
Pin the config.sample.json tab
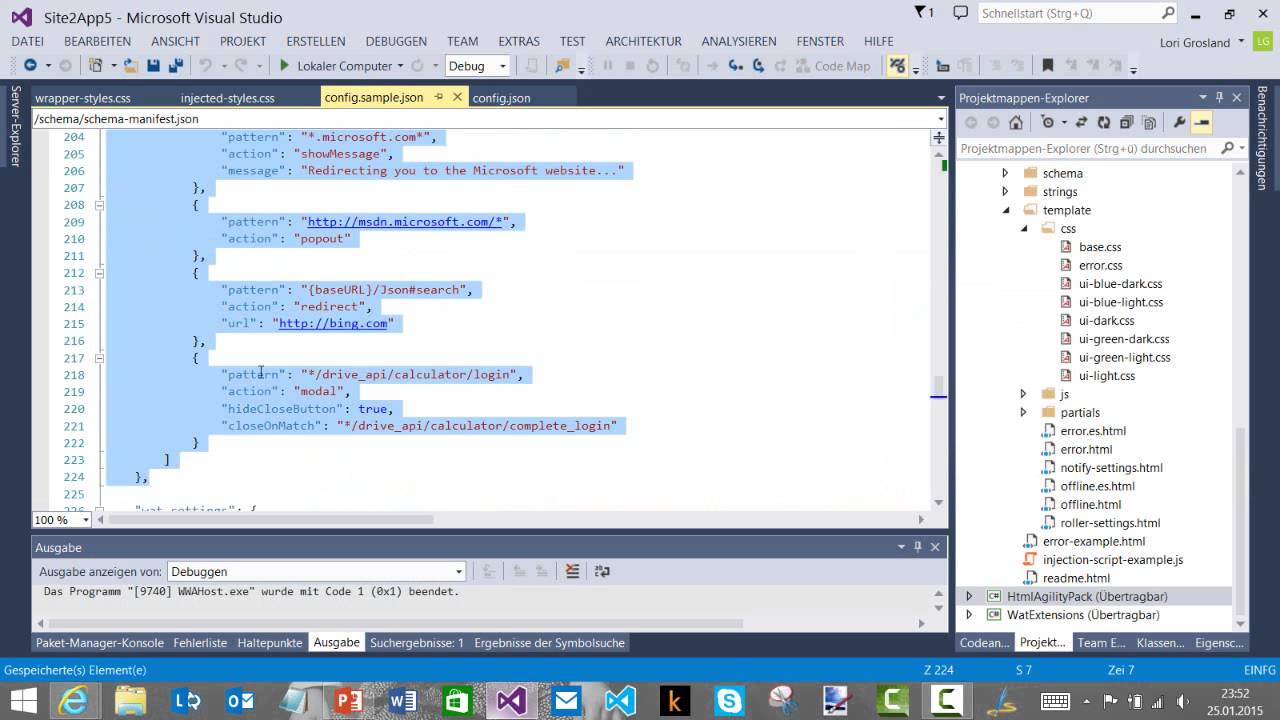point(439,97)
